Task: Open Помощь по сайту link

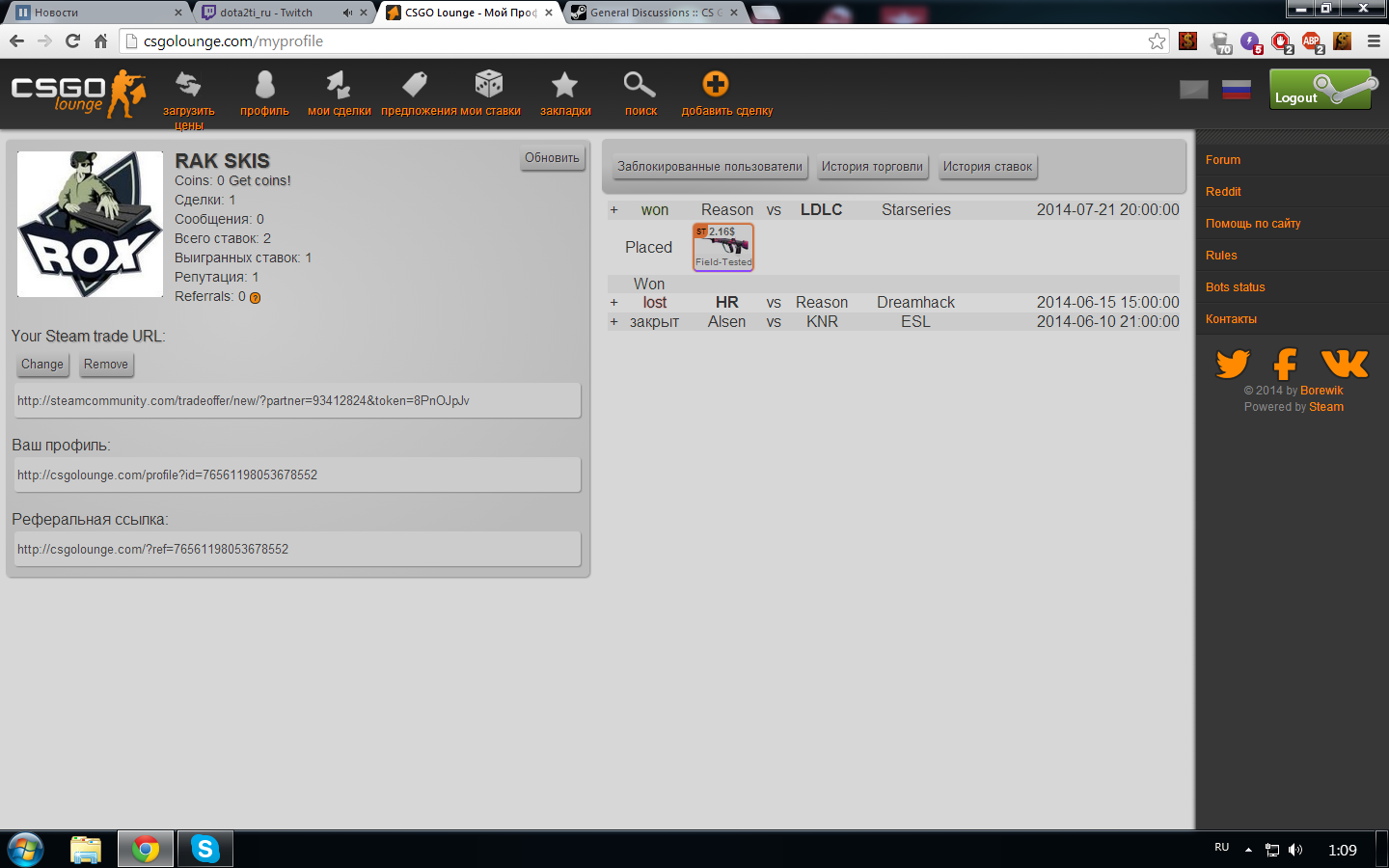Action: 1253,224
